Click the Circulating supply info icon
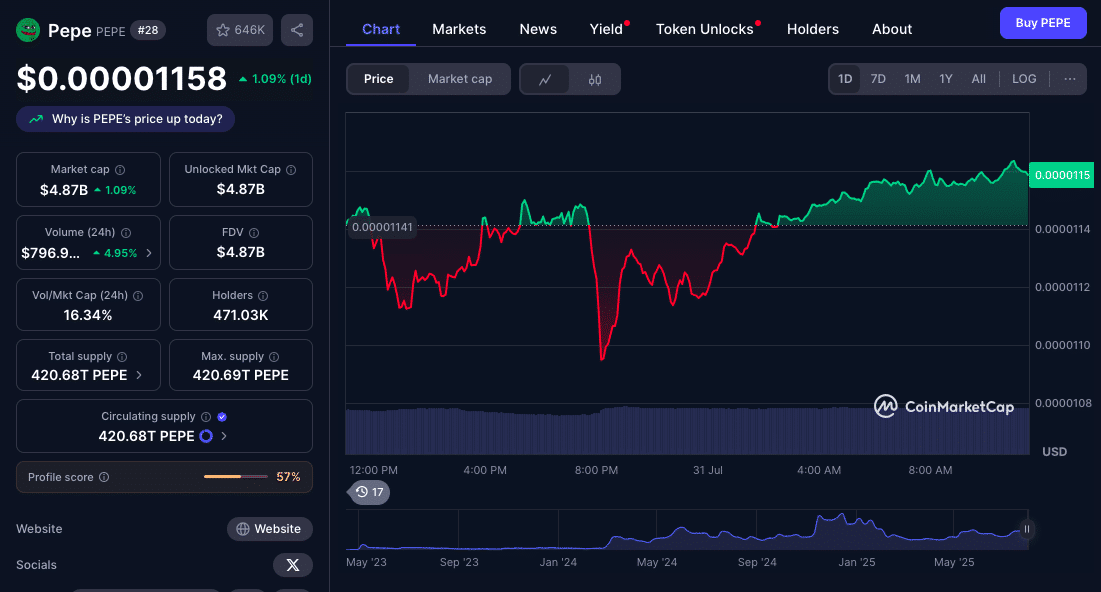 point(206,417)
